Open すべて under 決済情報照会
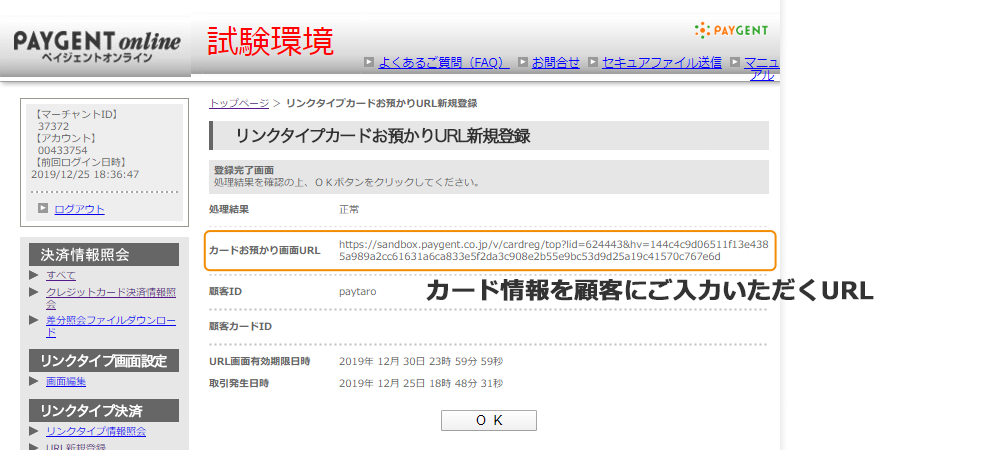The width and height of the screenshot is (1000, 450). point(61,275)
